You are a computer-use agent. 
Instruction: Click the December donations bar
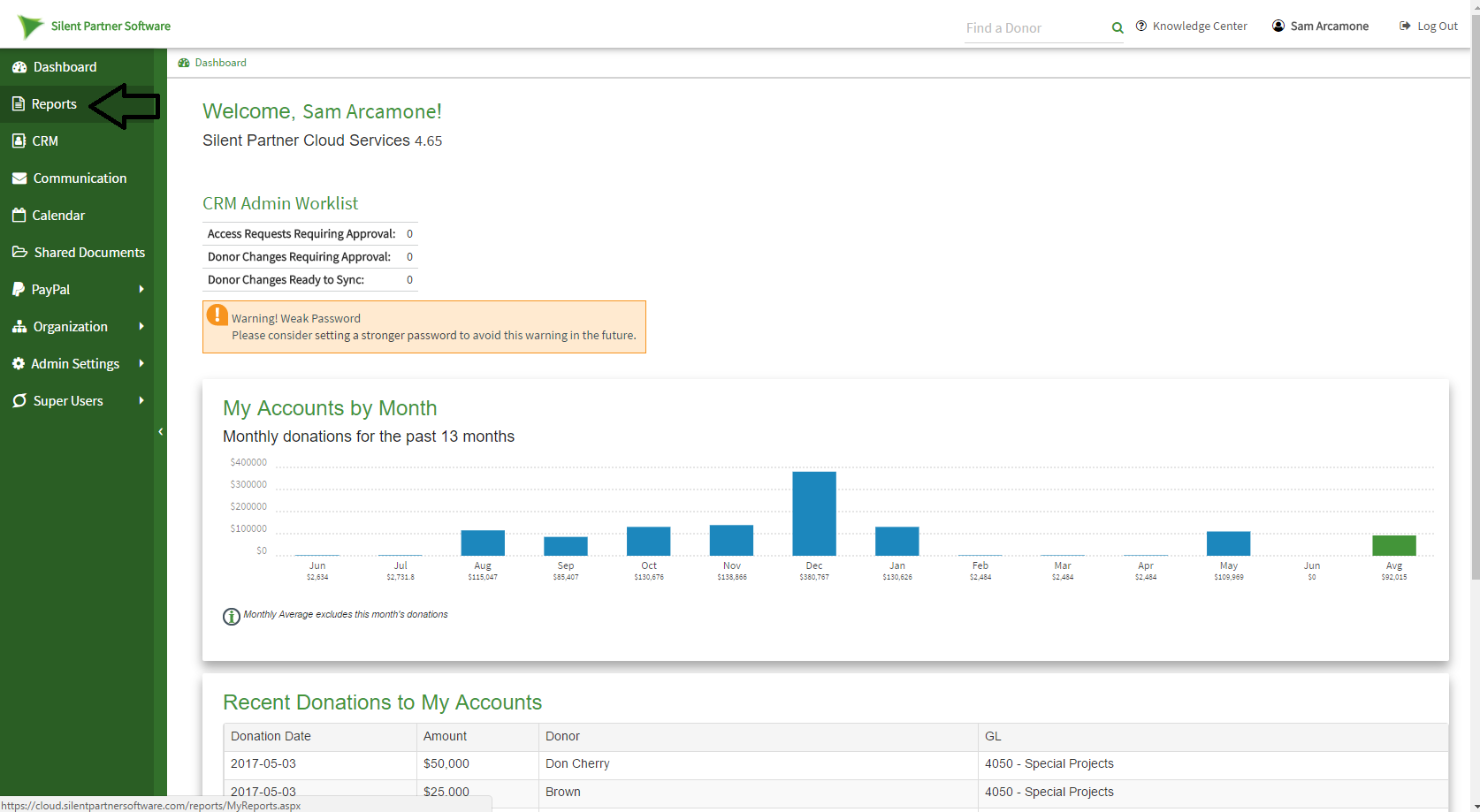(x=814, y=513)
